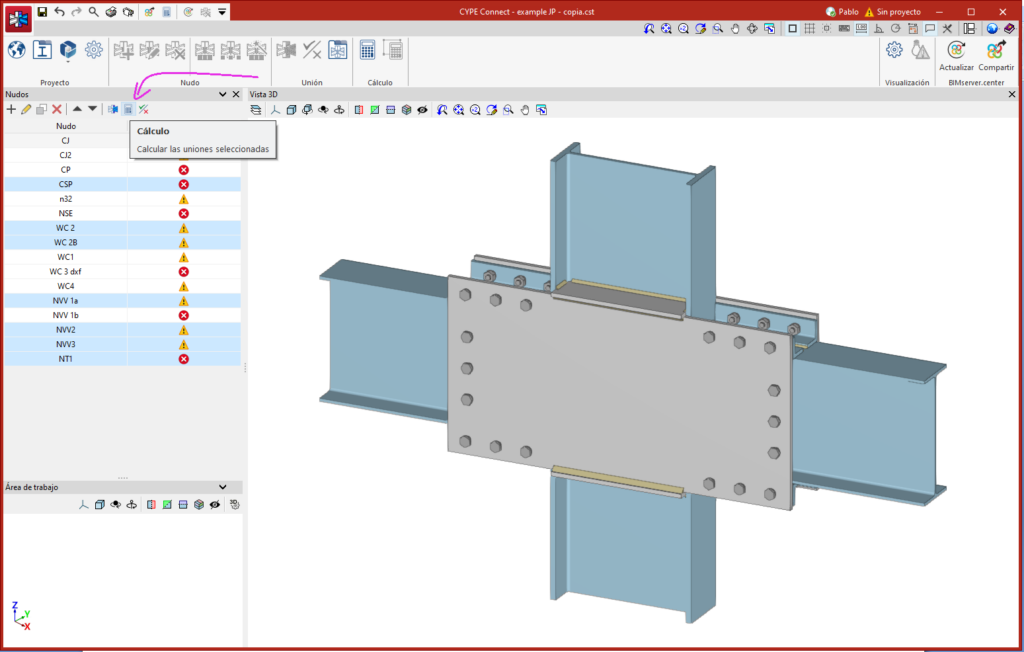Select the NVV 1b node in list
Viewport: 1024px width, 652px height.
pyautogui.click(x=66, y=315)
